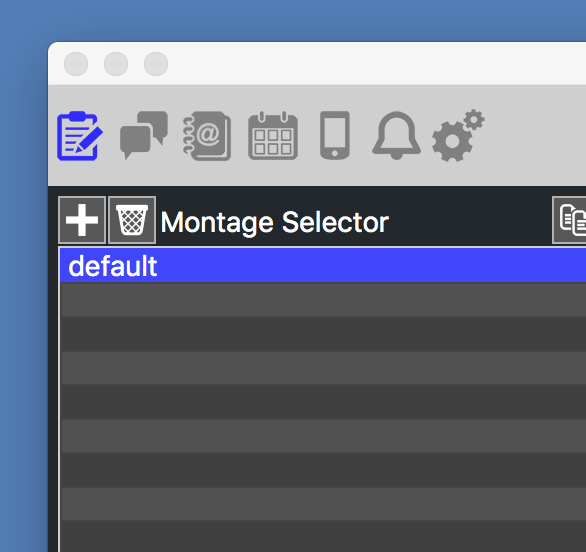This screenshot has width=586, height=552.
Task: Open the gears settings icon
Action: pyautogui.click(x=458, y=135)
